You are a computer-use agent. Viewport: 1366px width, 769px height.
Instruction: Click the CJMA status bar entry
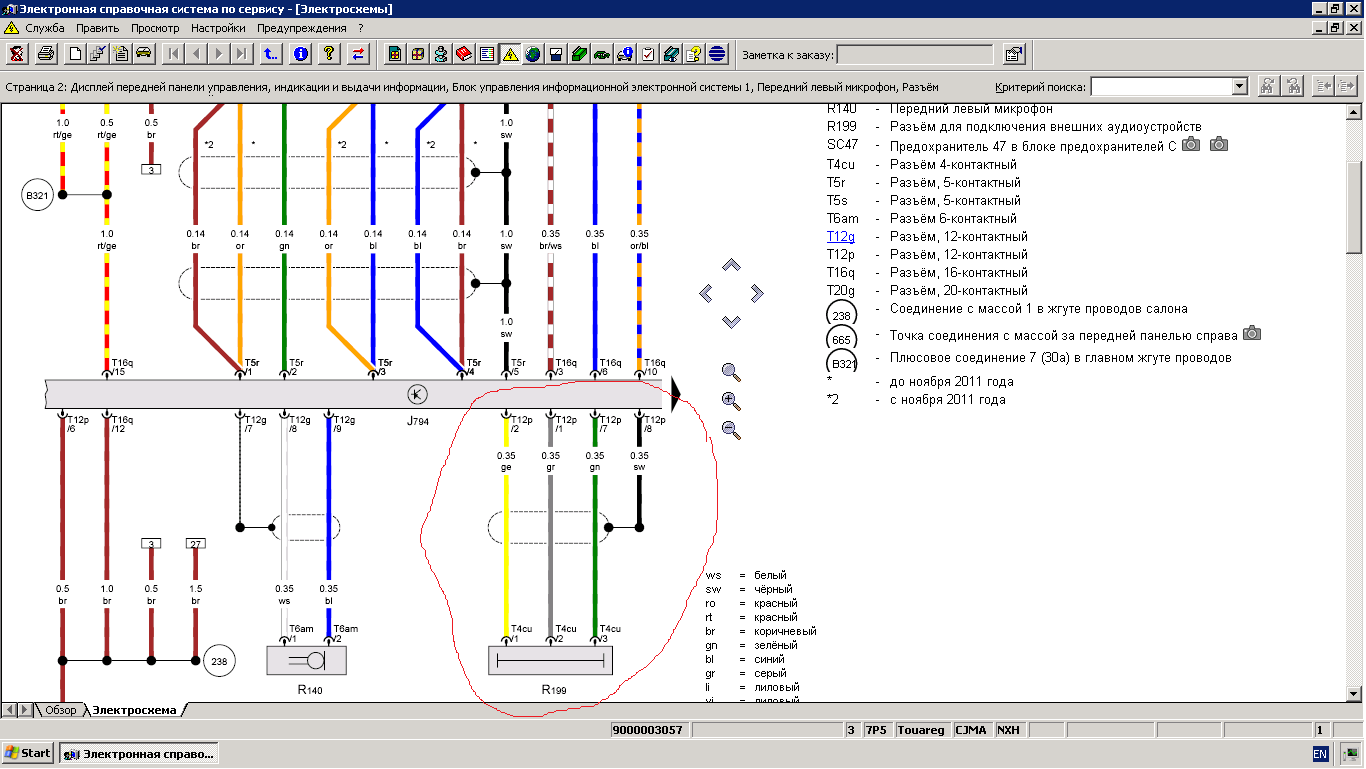(x=971, y=730)
